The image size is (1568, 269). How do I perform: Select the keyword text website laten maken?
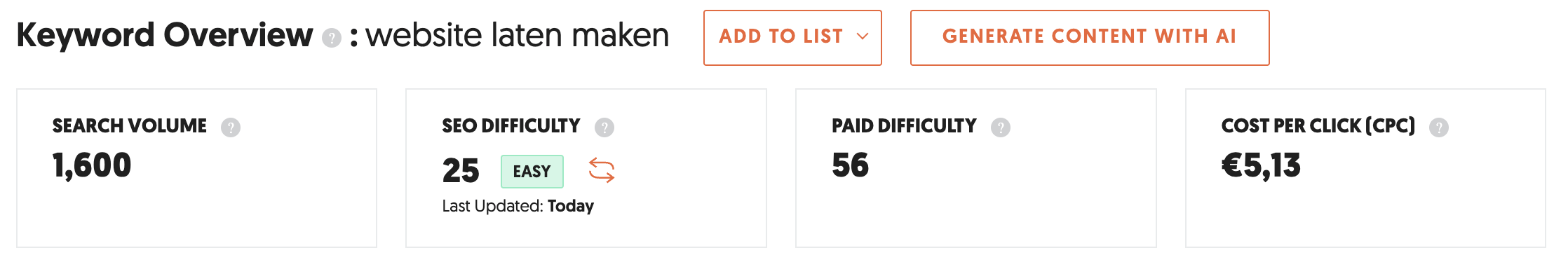click(x=518, y=35)
